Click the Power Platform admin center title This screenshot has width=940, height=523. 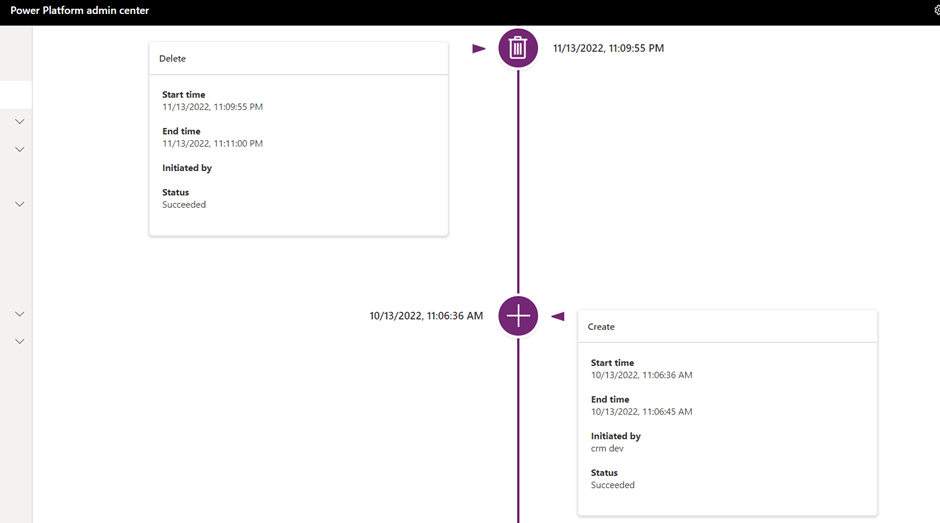tap(80, 11)
